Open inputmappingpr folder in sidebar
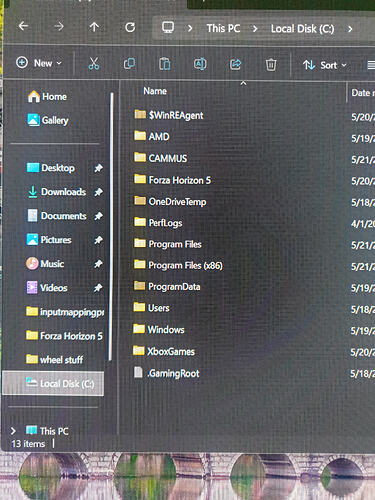The height and width of the screenshot is (500, 375). 65,312
